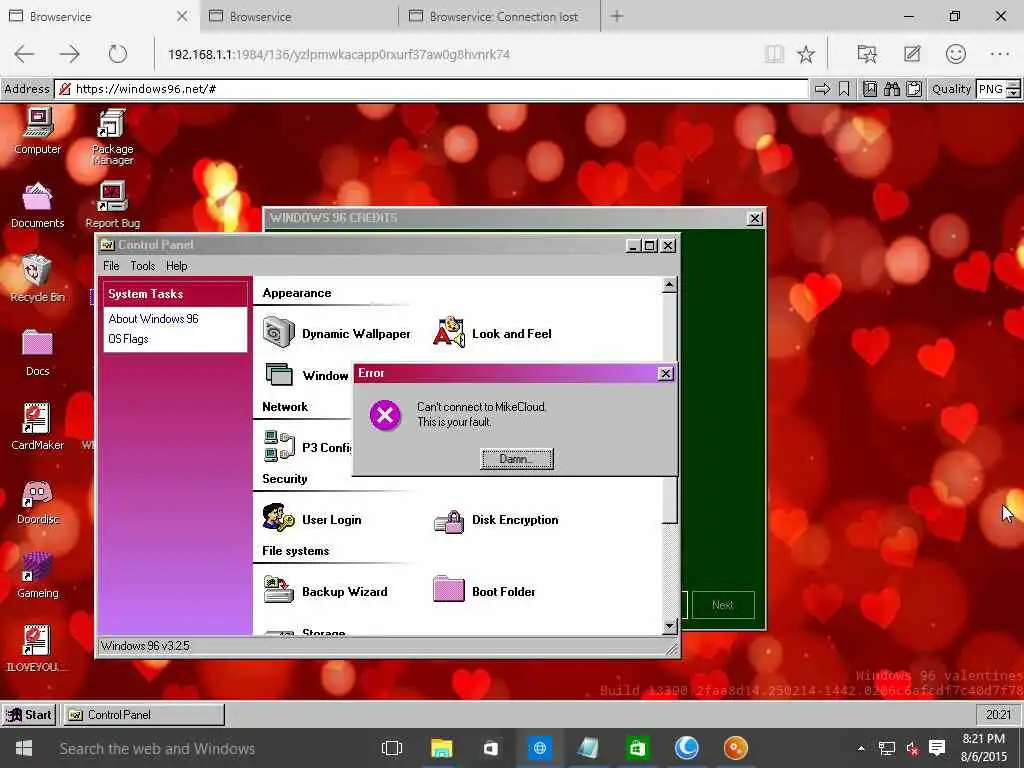Click the bookmark icon in Browservice toolbar
1024x768 pixels.
pos(844,89)
